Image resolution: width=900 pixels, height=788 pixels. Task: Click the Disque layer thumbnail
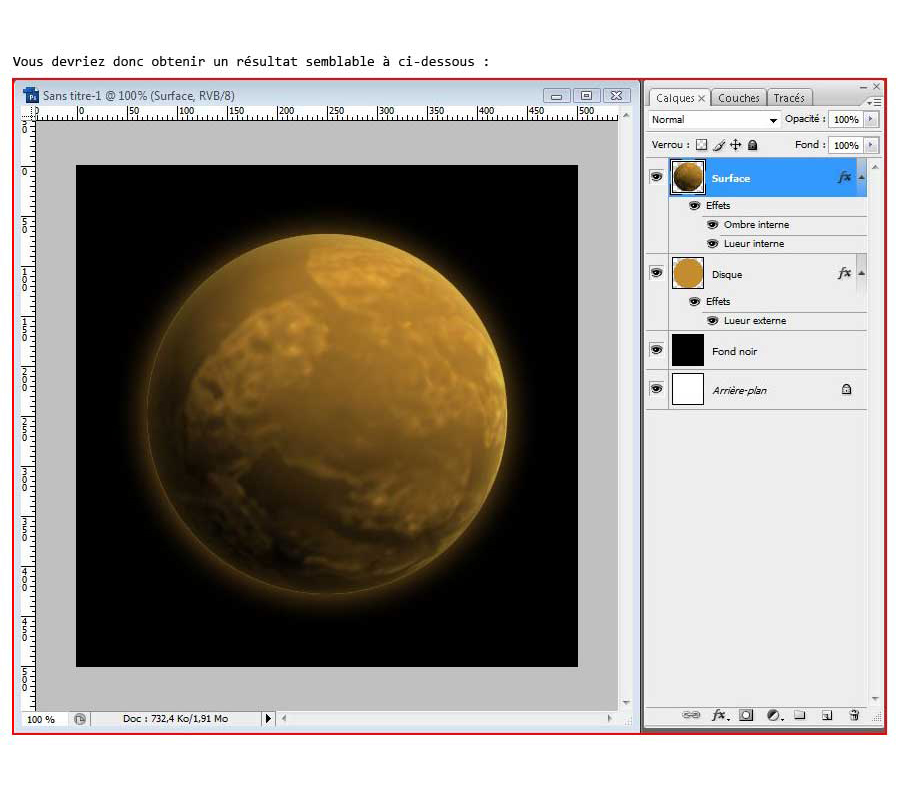[688, 273]
